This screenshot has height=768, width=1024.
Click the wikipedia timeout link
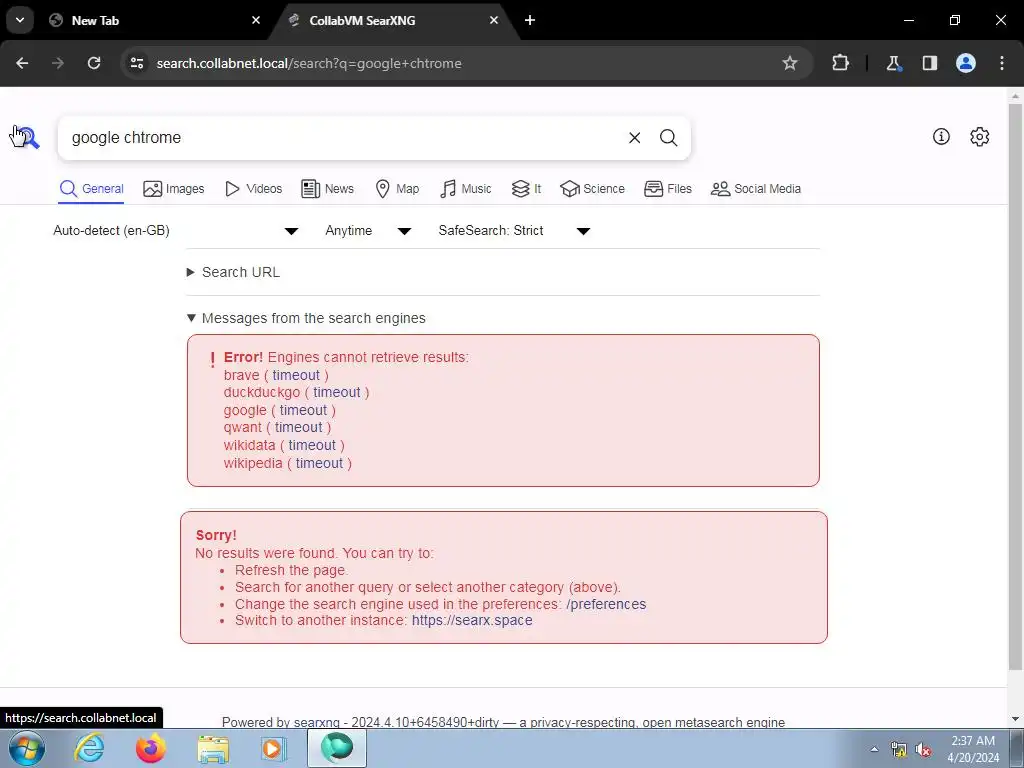(319, 463)
